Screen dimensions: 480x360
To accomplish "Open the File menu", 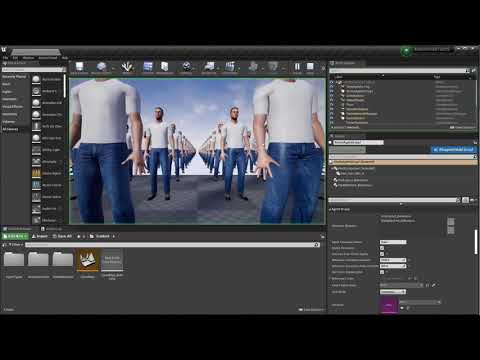I will pyautogui.click(x=5, y=58).
